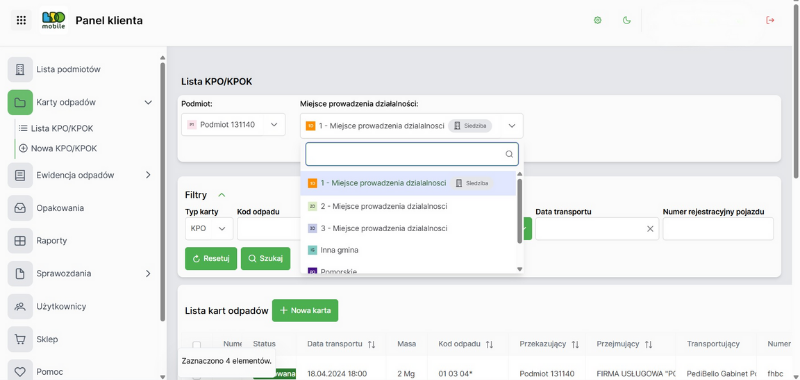
Task: Focus the Kod odpadu filter field
Action: click(269, 229)
